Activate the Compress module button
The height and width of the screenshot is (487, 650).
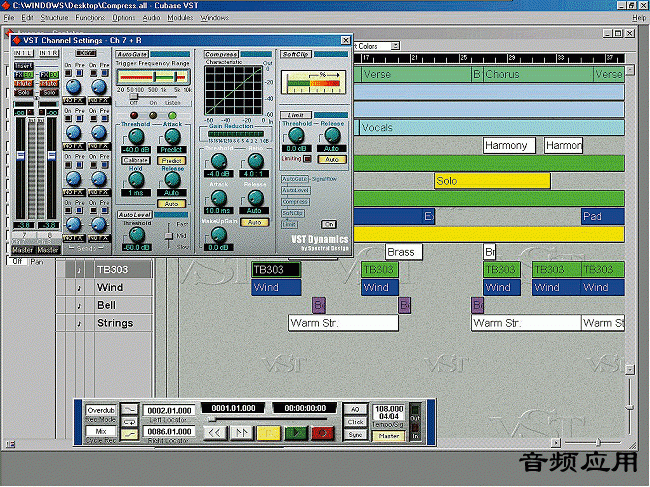click(221, 54)
